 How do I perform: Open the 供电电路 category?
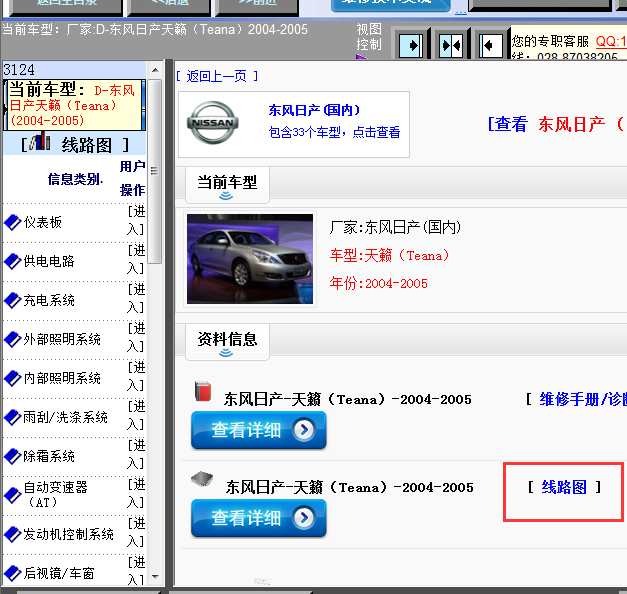49,261
